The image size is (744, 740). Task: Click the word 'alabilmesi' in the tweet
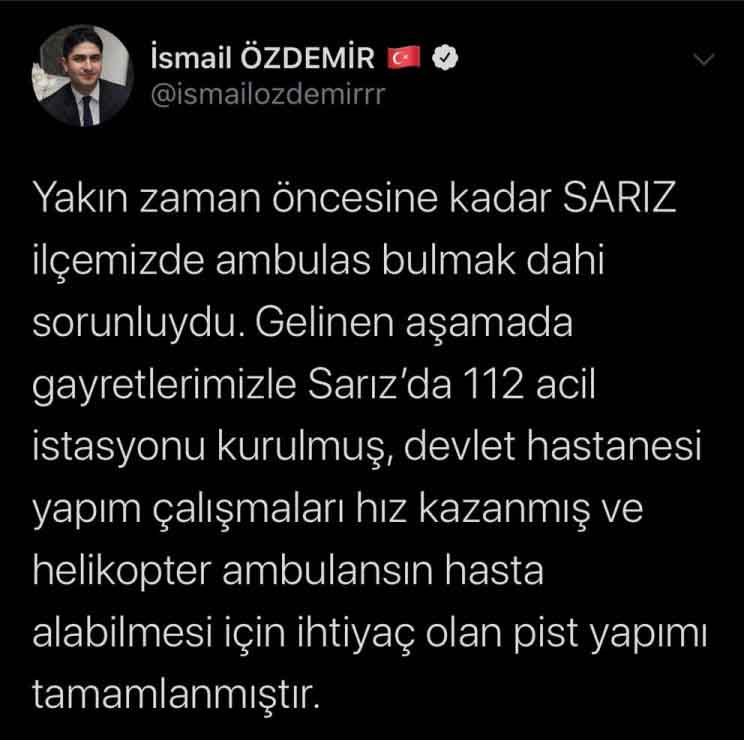pos(122,633)
